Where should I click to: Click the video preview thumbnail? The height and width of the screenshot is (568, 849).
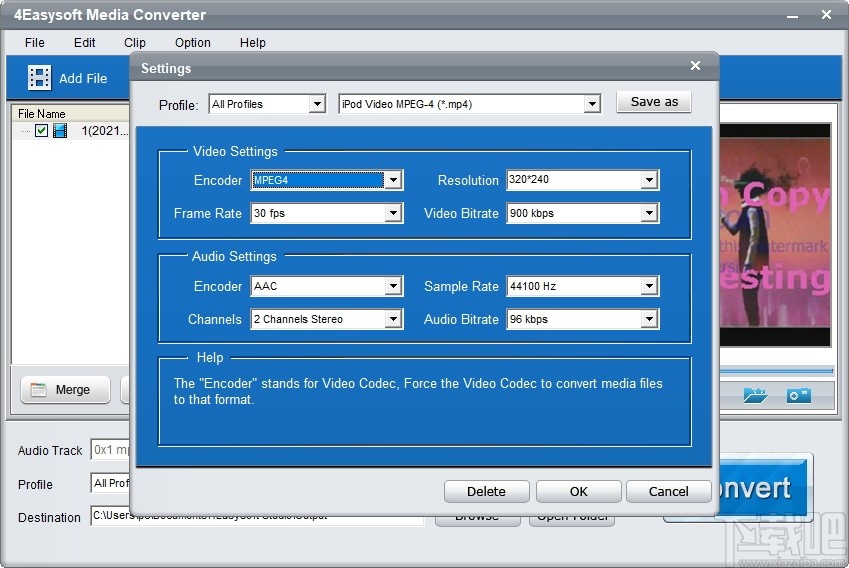click(775, 234)
